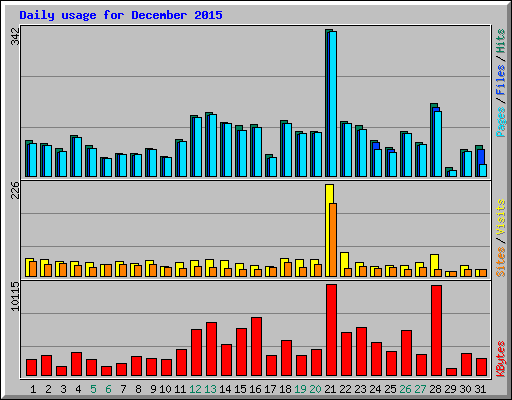Click the Sites legend label
This screenshot has width=512, height=400.
coord(501,262)
